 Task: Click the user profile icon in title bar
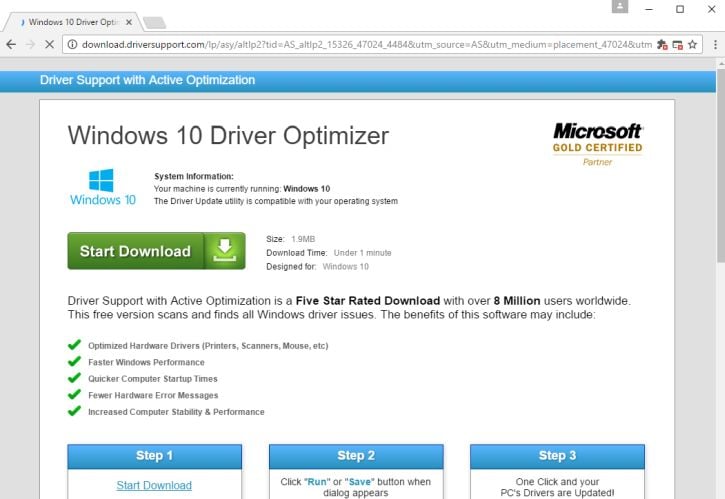tap(620, 6)
